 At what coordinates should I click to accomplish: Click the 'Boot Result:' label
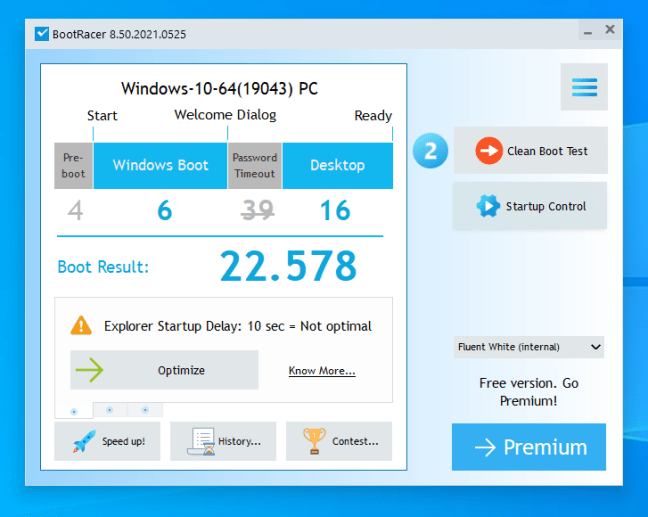(103, 267)
